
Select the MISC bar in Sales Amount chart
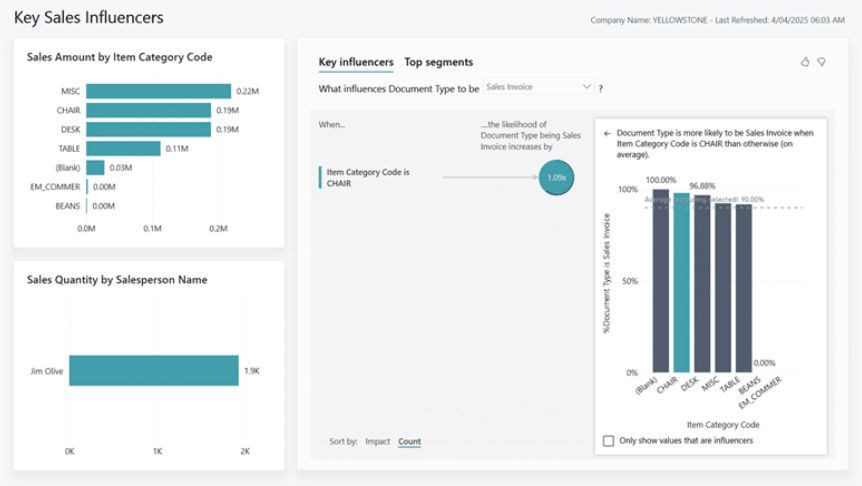pyautogui.click(x=158, y=91)
